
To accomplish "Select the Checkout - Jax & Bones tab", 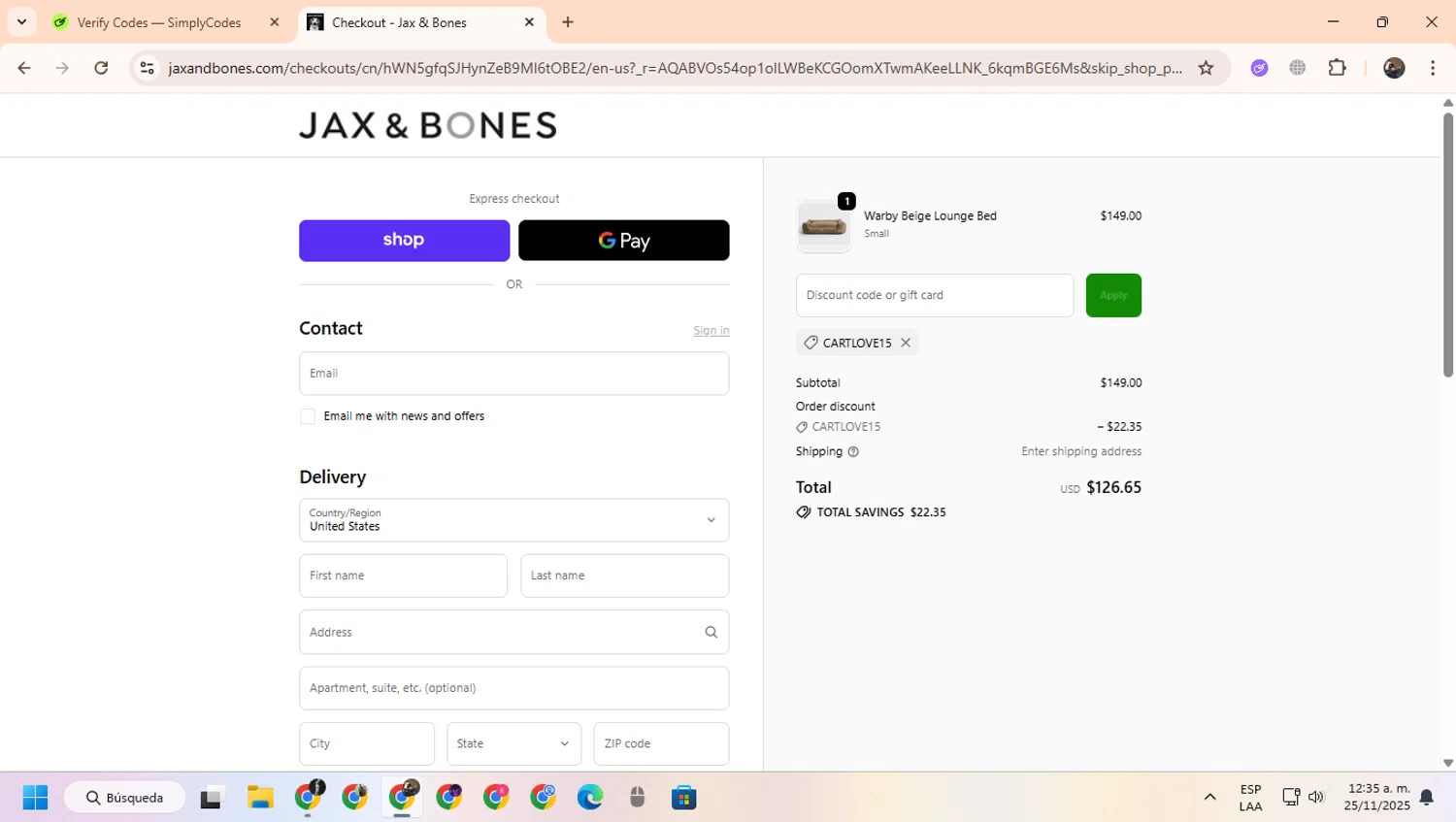I will click(x=422, y=22).
